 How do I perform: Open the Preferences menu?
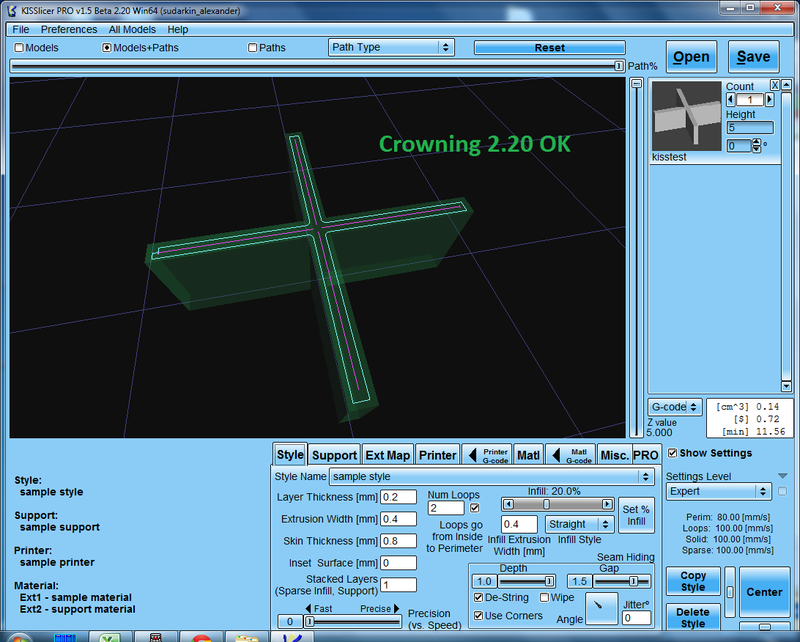(69, 29)
